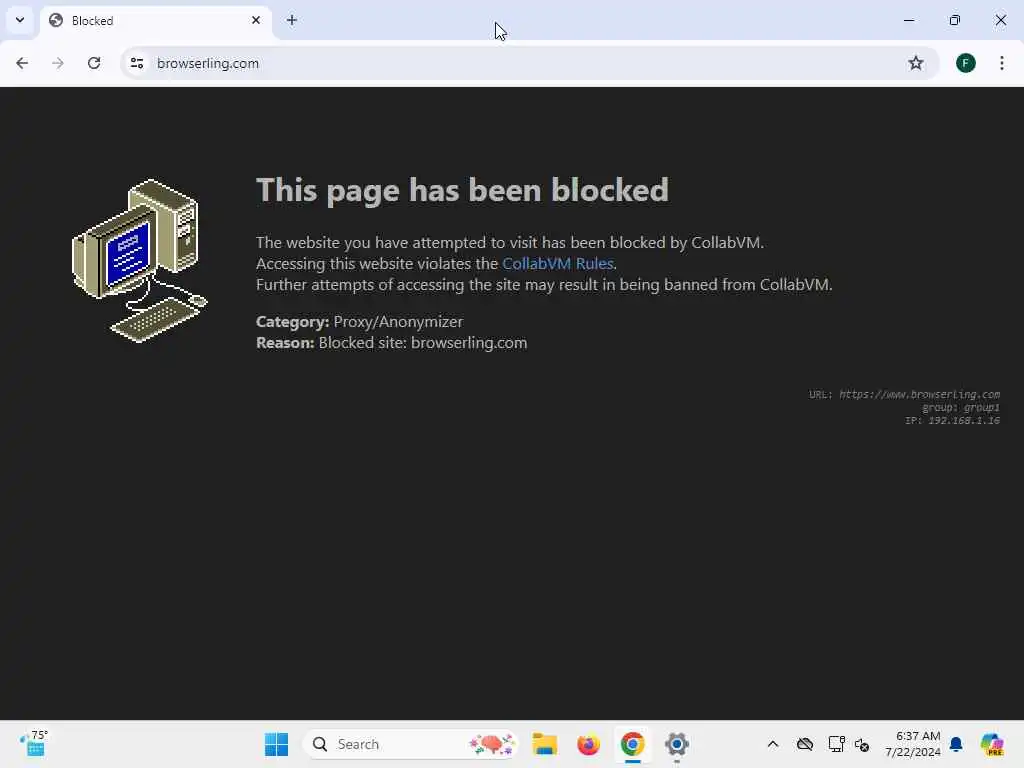Click the Chrome taskbar icon
This screenshot has height=768, width=1024.
pos(633,744)
